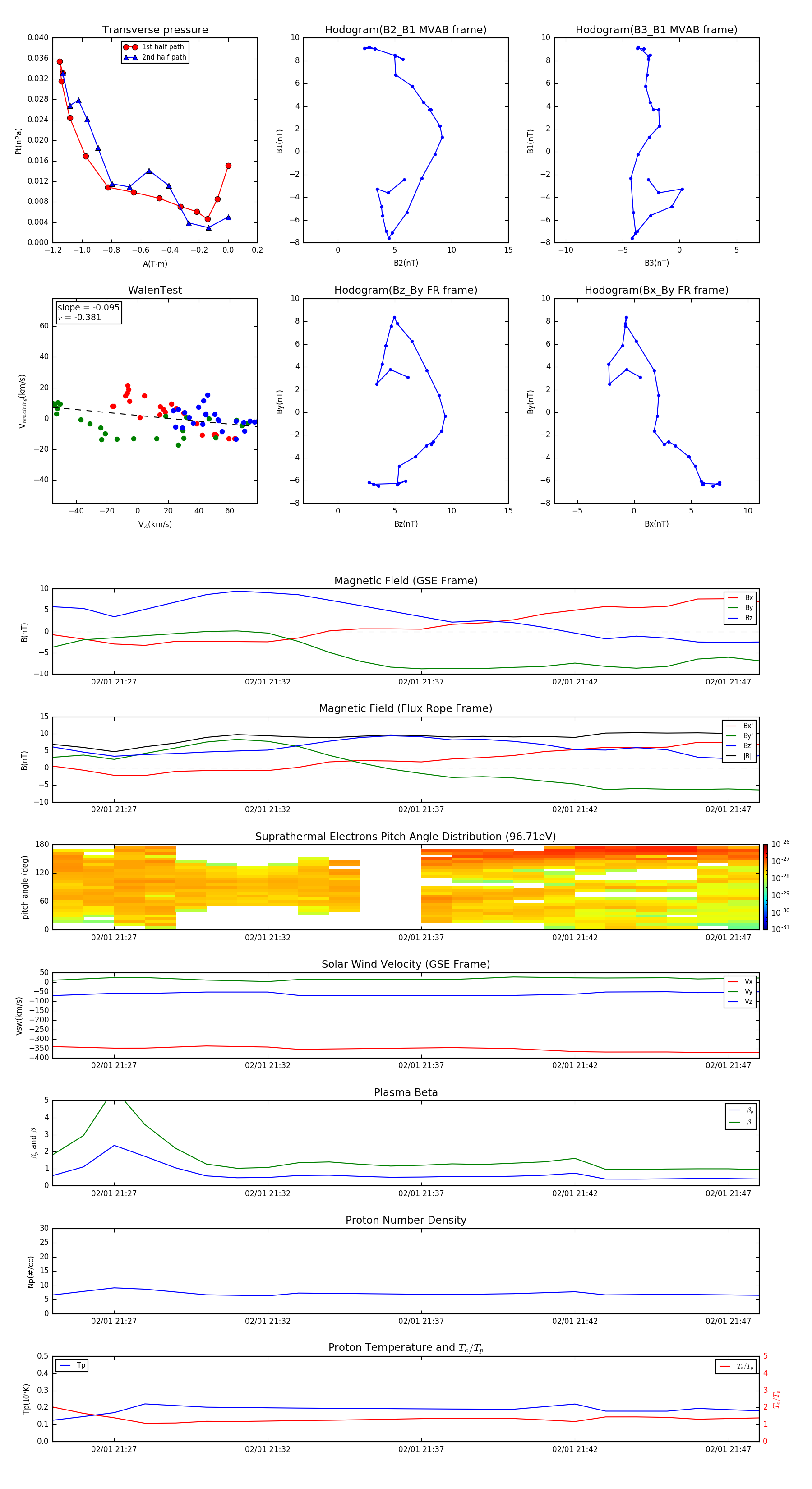812x1489 pixels.
Task: Click the "Np(#/cc)" y-axis label
Action: click(x=31, y=1271)
